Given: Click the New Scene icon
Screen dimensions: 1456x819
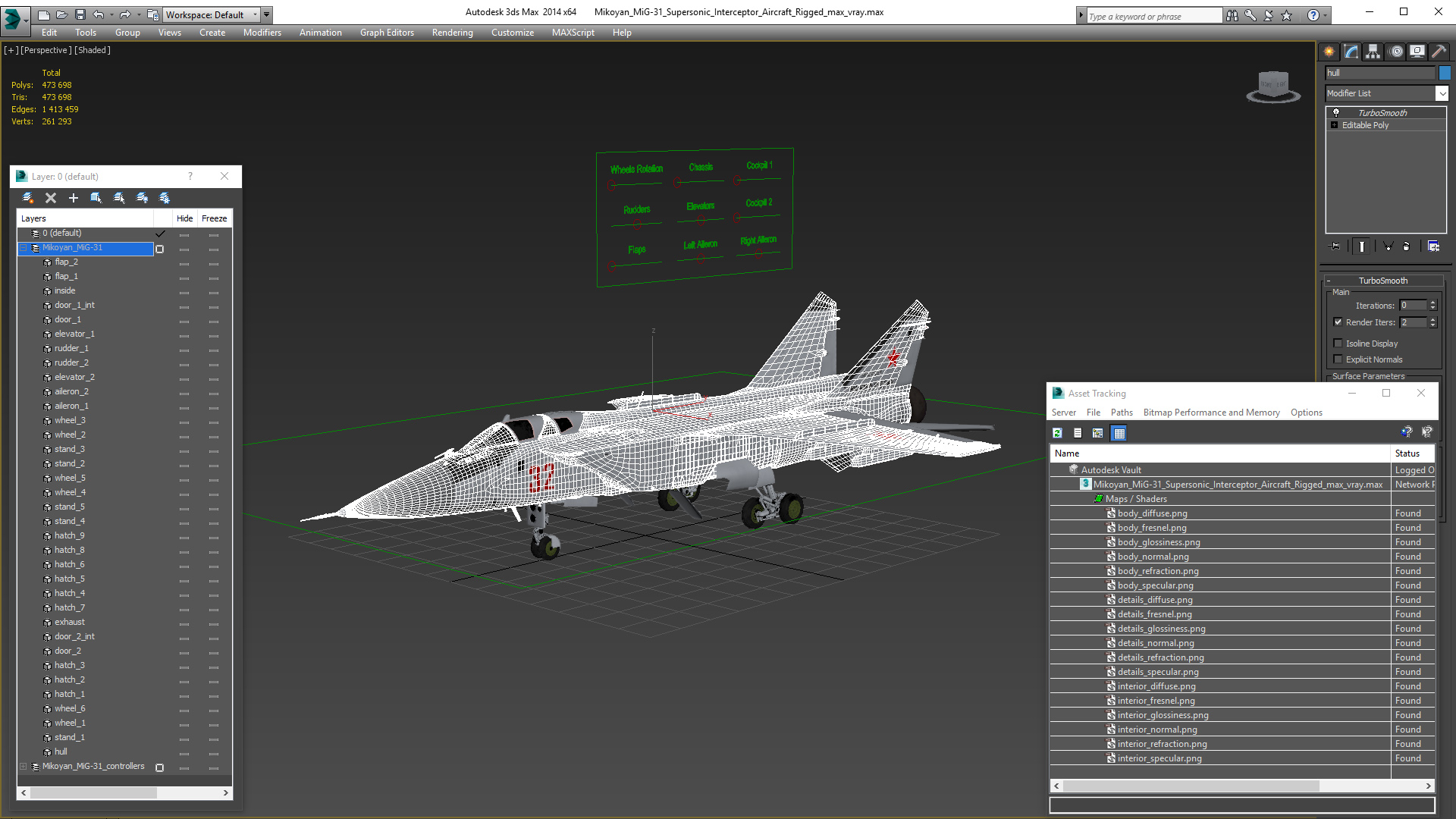Looking at the screenshot, I should pos(43,14).
